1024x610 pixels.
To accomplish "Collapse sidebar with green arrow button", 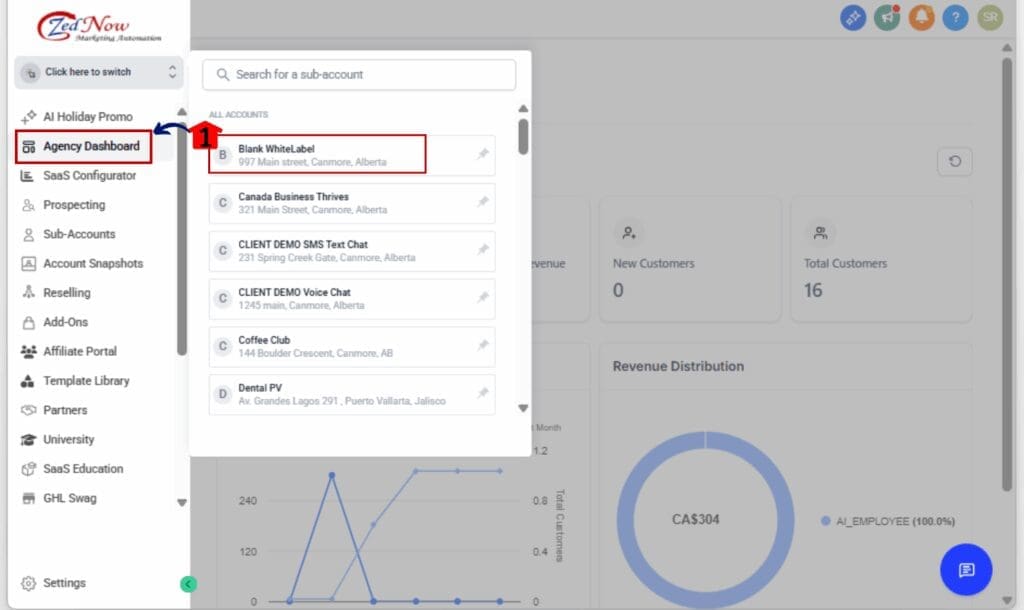I will [x=188, y=584].
